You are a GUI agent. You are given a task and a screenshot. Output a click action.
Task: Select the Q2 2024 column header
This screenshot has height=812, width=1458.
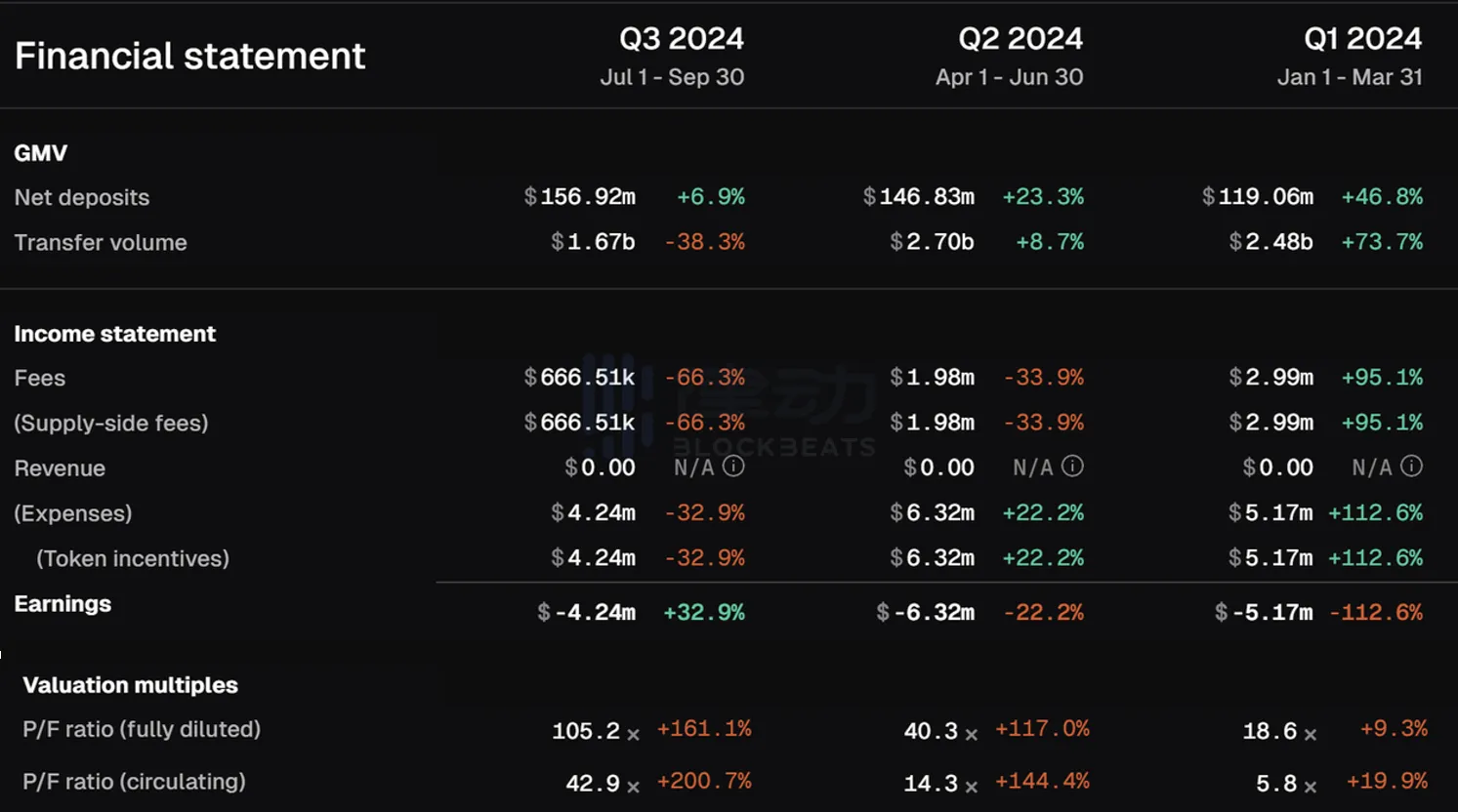tap(1021, 38)
